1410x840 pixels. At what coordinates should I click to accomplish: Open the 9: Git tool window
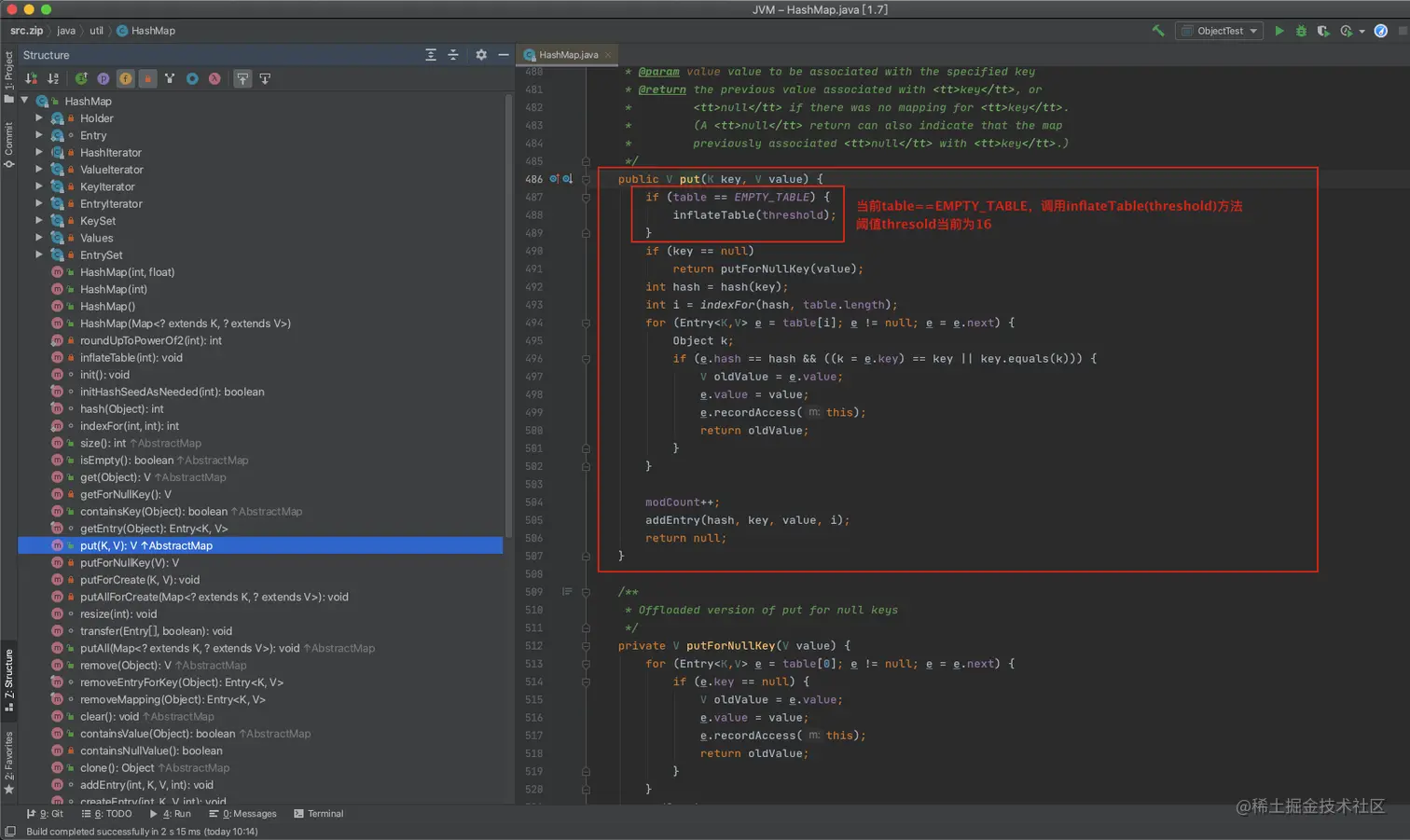click(45, 814)
